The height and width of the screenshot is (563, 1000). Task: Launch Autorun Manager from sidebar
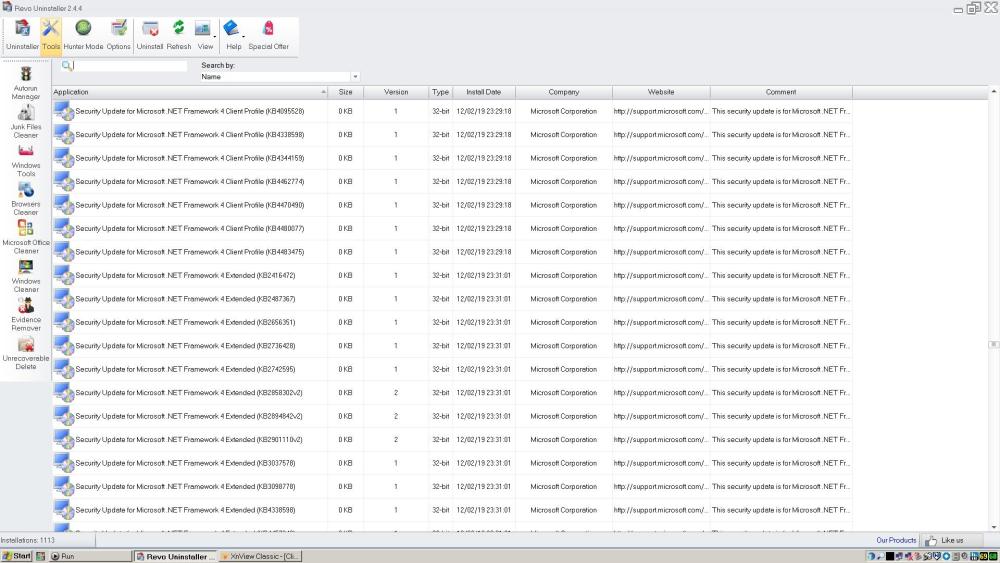[26, 83]
